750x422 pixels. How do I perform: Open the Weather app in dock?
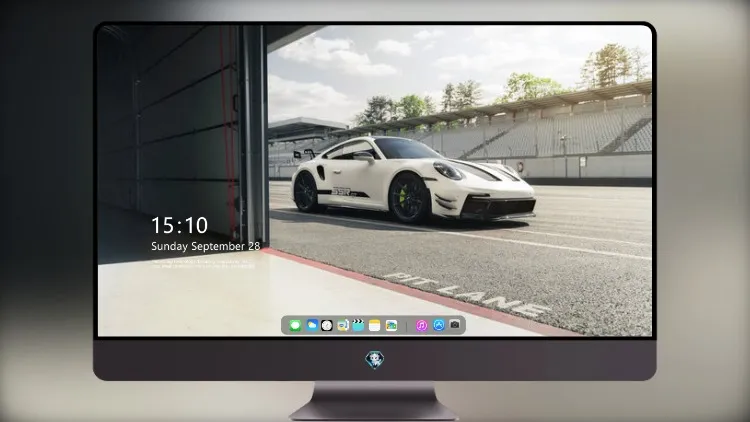tap(312, 325)
